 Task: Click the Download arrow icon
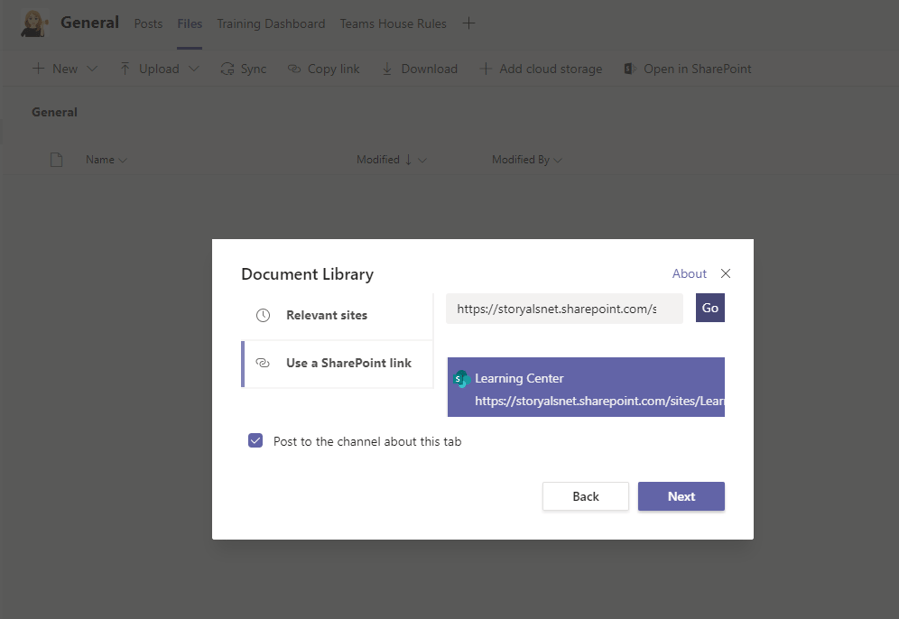coord(388,69)
